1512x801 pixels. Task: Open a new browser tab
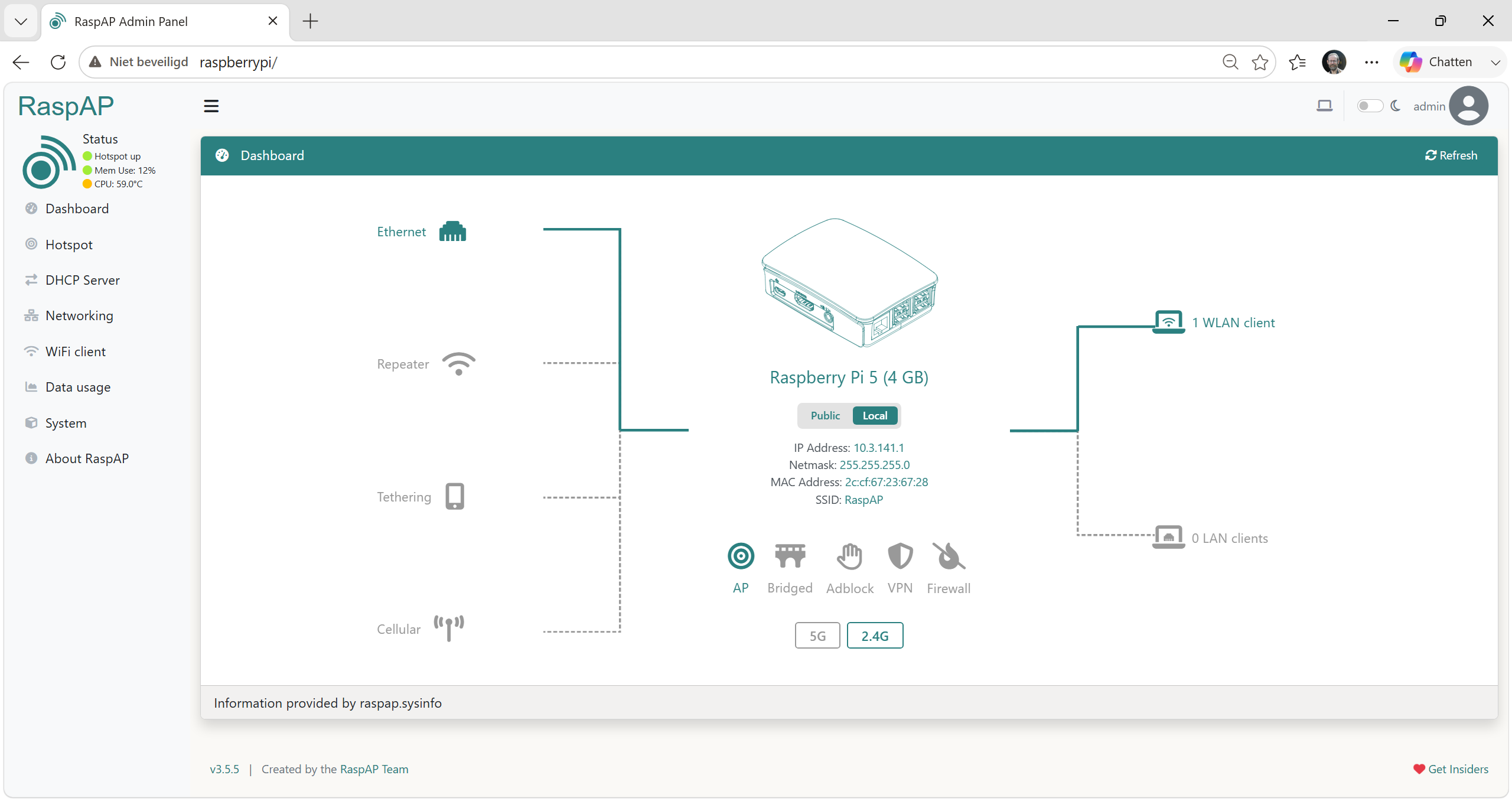[310, 21]
